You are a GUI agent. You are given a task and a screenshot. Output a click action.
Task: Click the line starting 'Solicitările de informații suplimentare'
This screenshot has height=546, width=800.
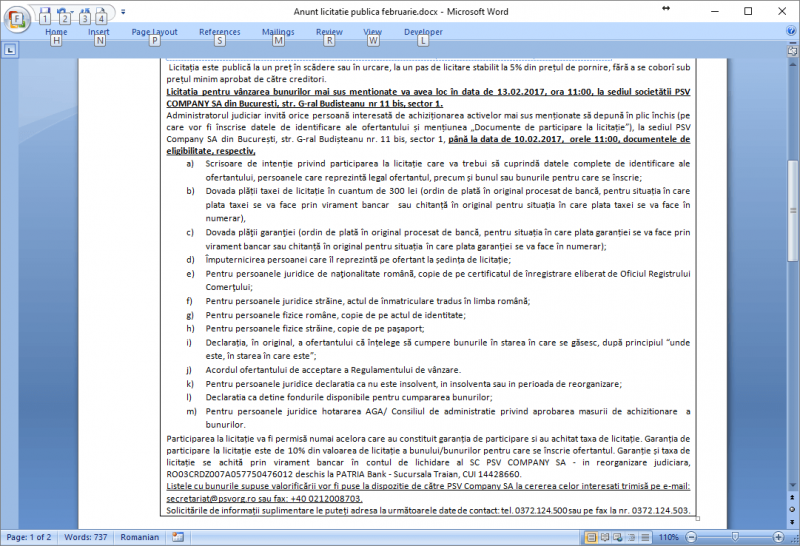pos(428,510)
